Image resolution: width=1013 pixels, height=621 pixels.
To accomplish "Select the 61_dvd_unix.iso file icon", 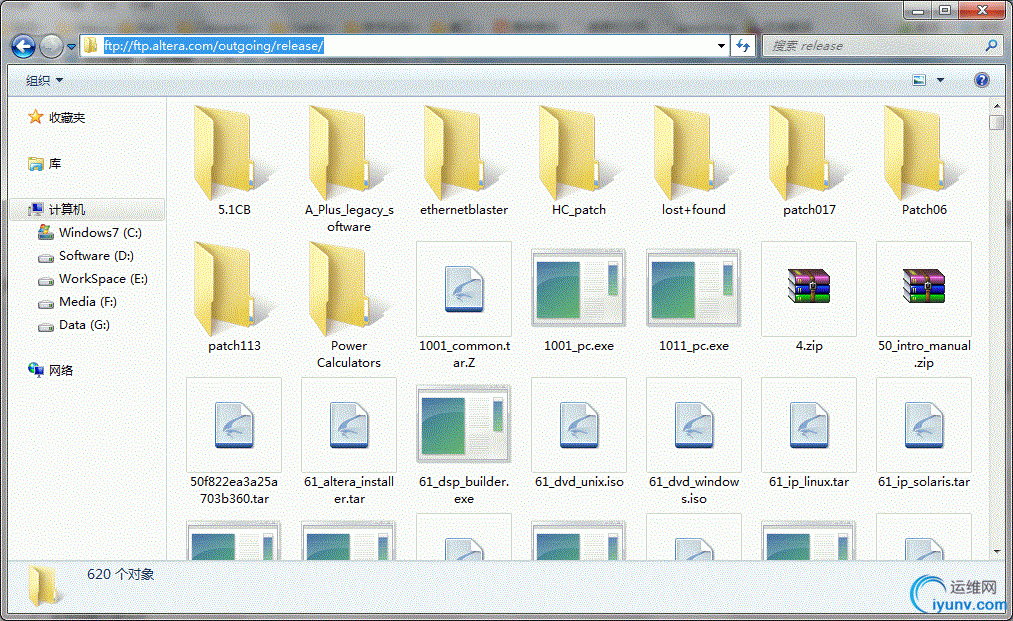I will point(579,425).
